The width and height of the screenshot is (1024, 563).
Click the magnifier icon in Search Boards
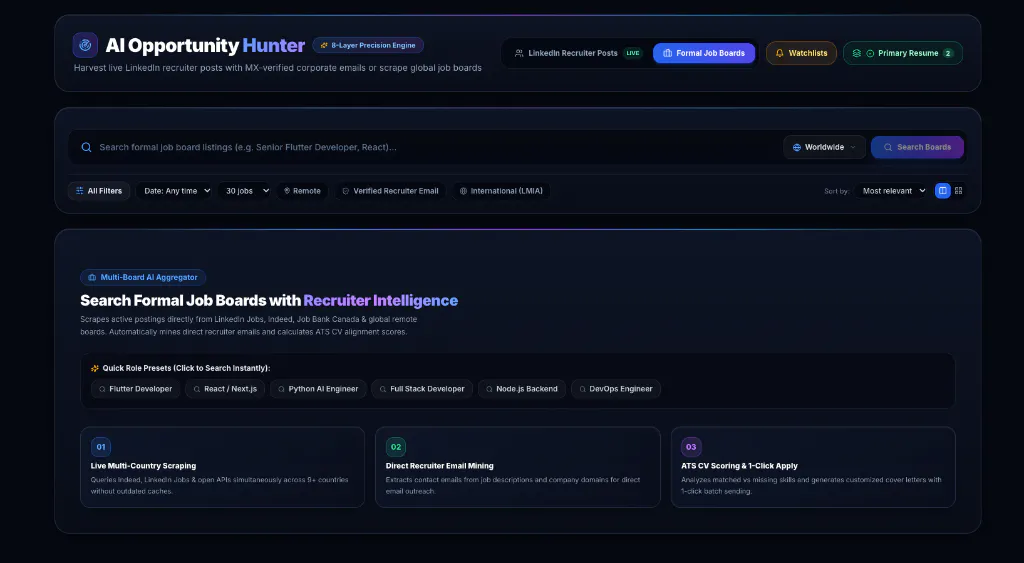pos(888,147)
